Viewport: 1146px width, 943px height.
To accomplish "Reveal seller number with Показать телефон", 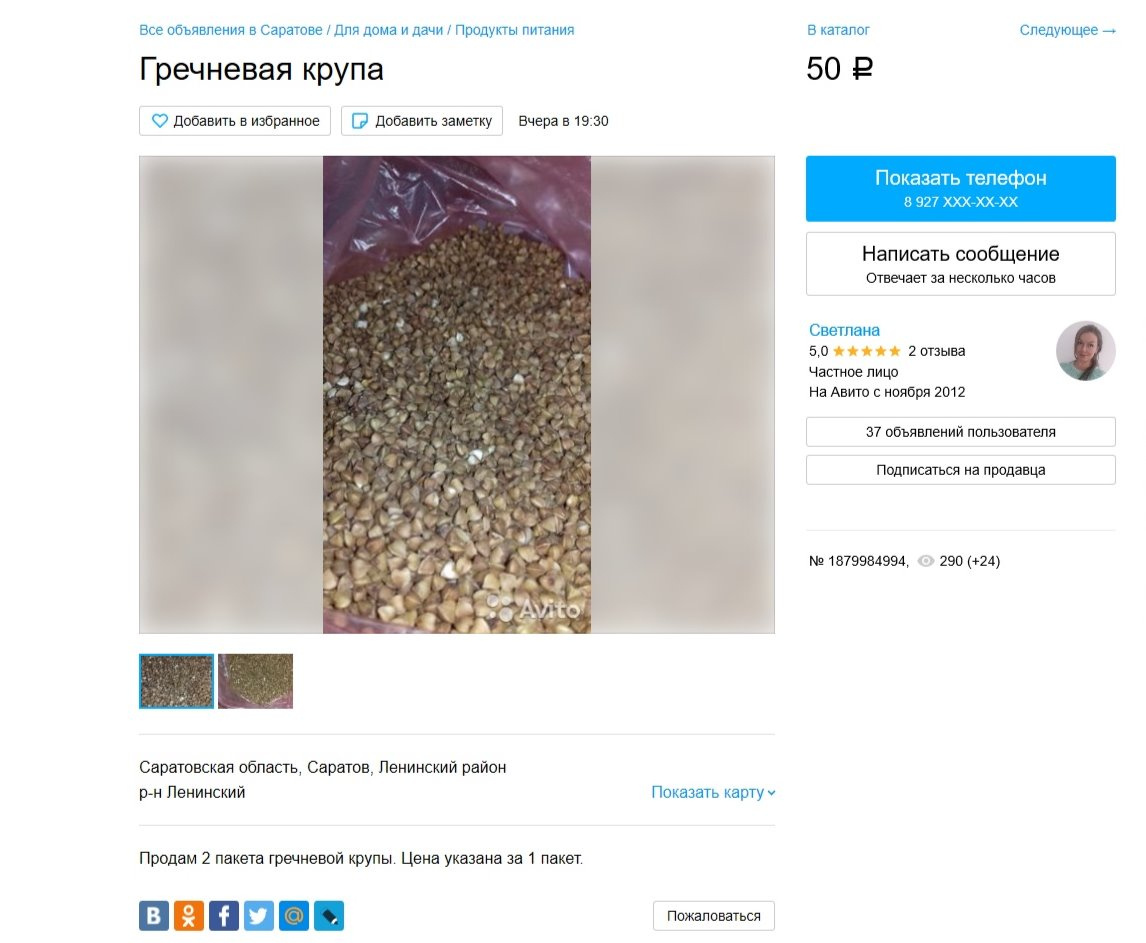I will (960, 189).
